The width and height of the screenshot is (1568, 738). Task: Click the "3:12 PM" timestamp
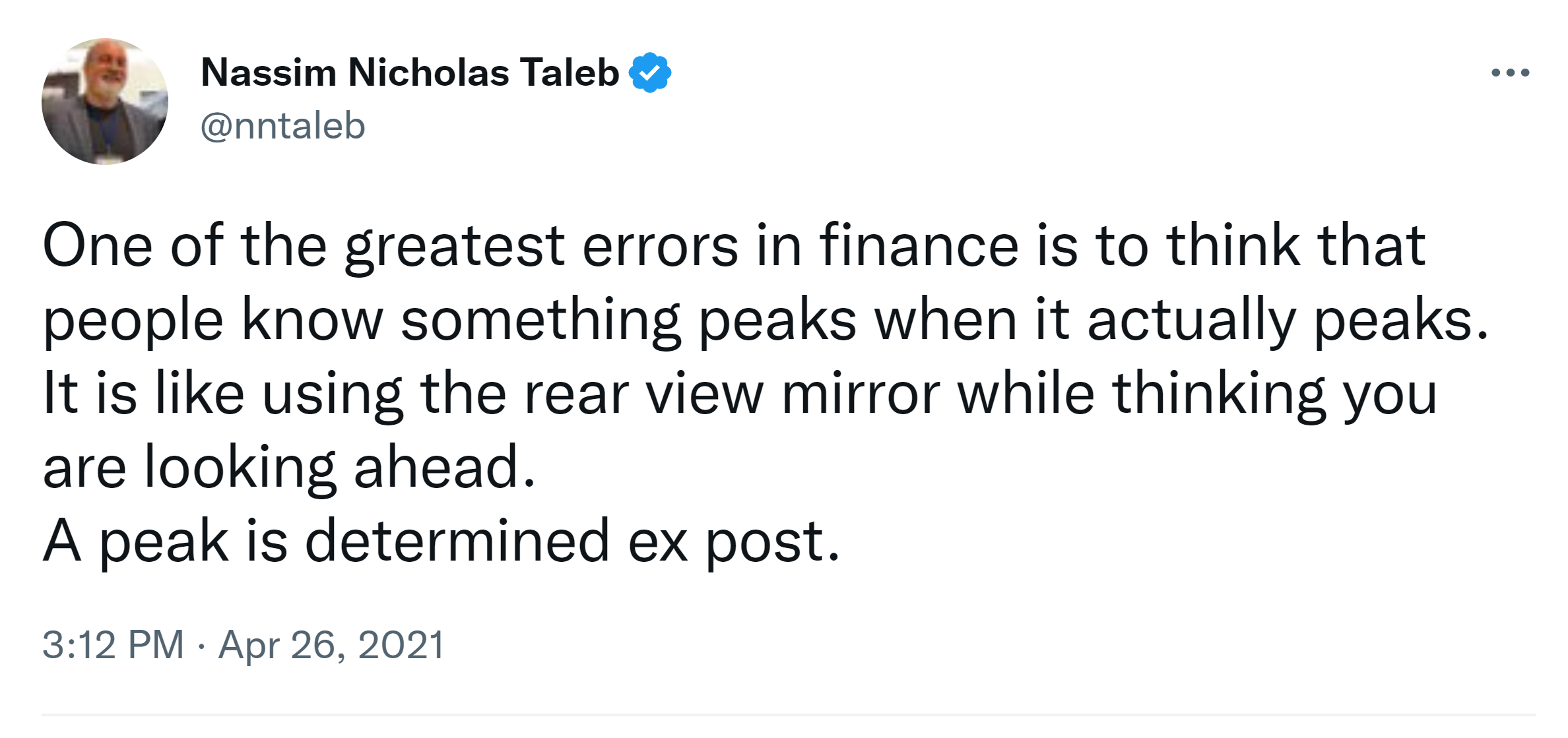tap(113, 644)
